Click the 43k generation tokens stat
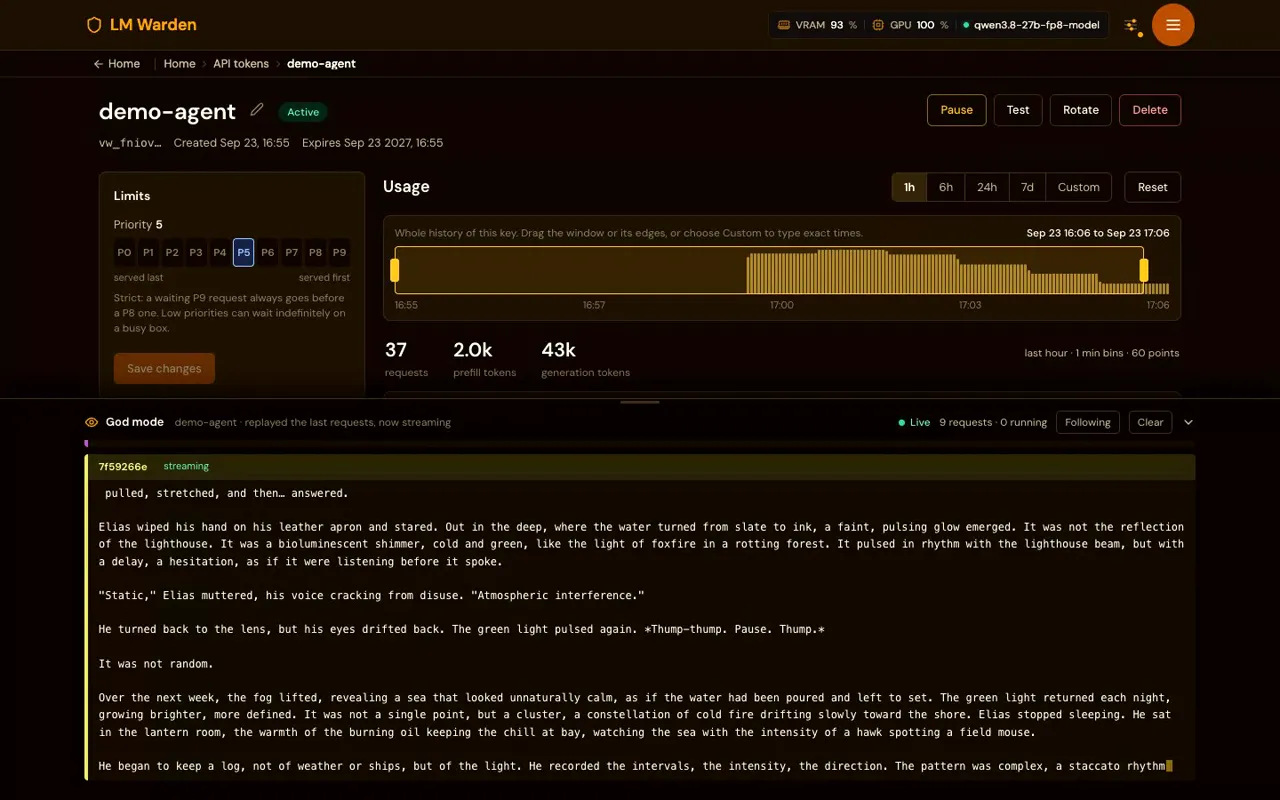The width and height of the screenshot is (1280, 800). pyautogui.click(x=585, y=361)
